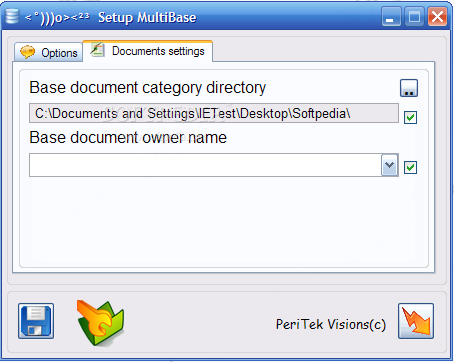Click inside the owner name combo box
Image resolution: width=454 pixels, height=362 pixels.
click(x=205, y=165)
